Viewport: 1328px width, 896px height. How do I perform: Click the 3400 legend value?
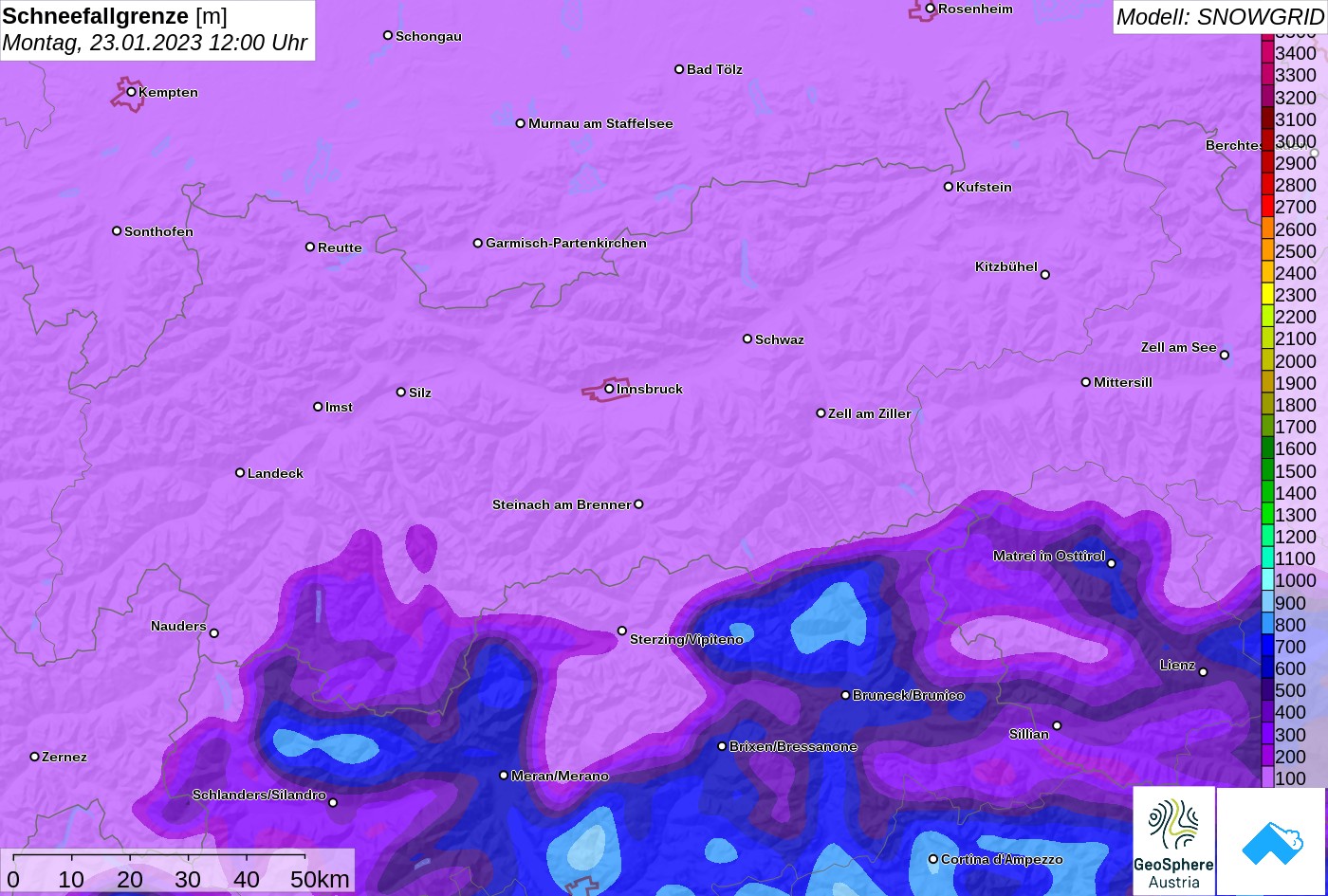click(1296, 53)
